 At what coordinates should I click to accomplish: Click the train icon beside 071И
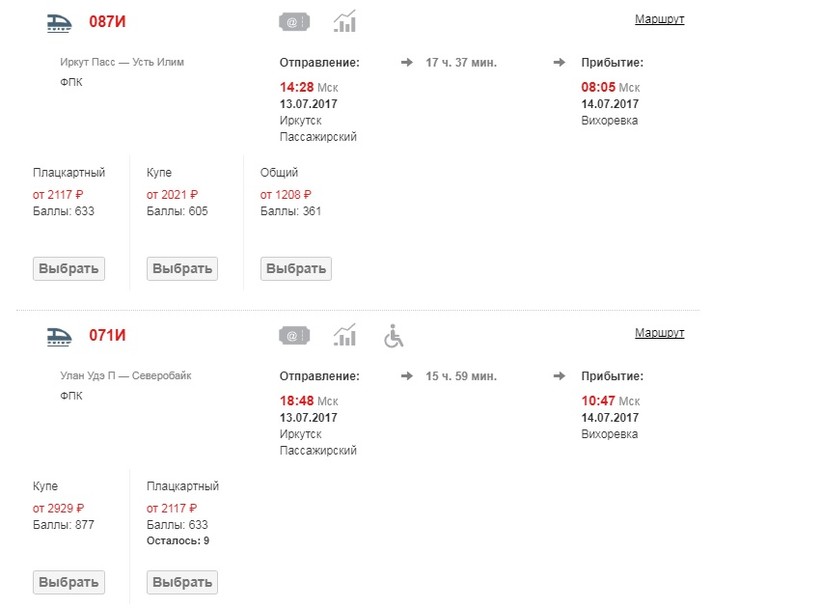coord(63,336)
